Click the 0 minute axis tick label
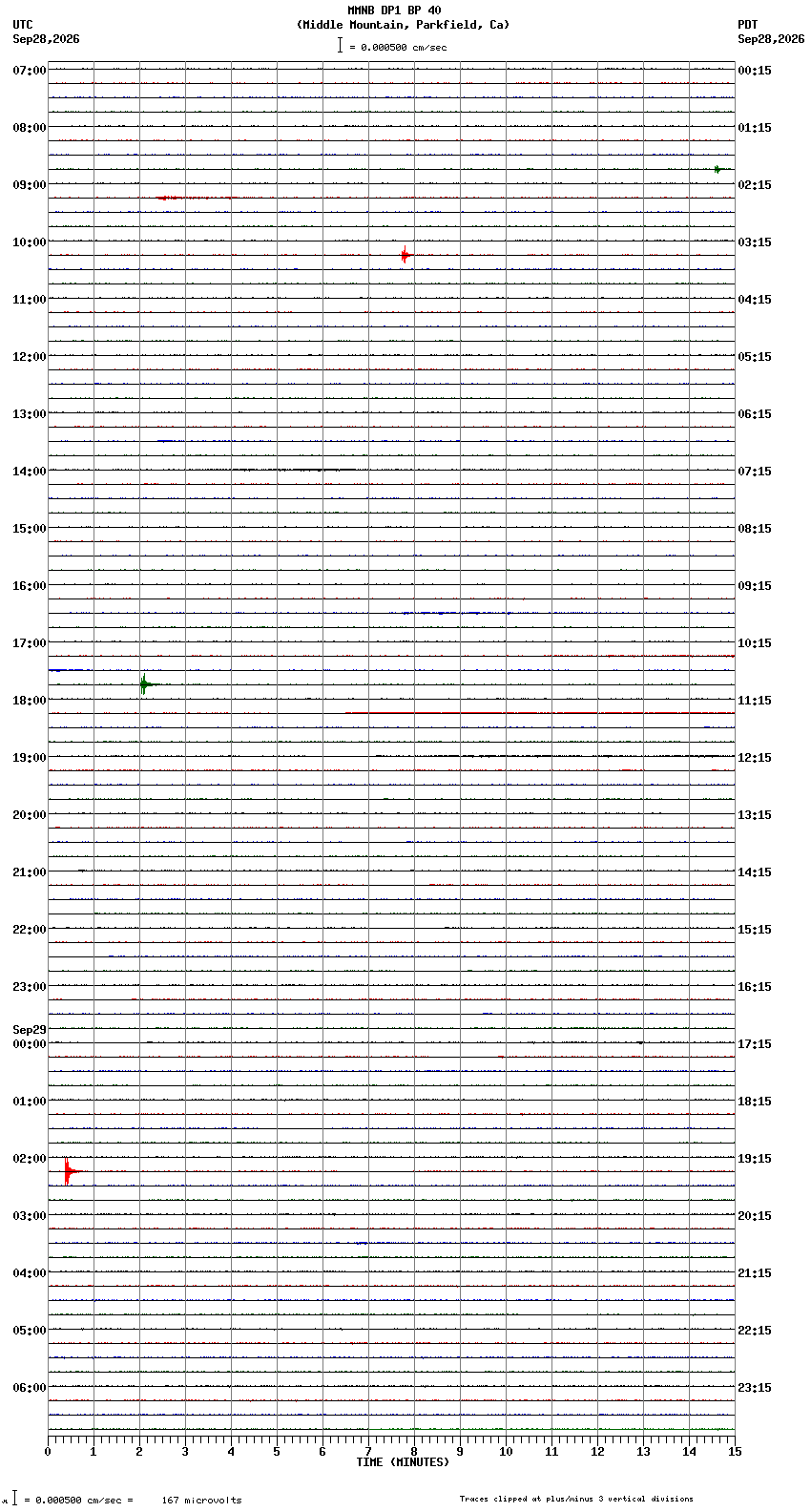811x1512 pixels. click(48, 1452)
